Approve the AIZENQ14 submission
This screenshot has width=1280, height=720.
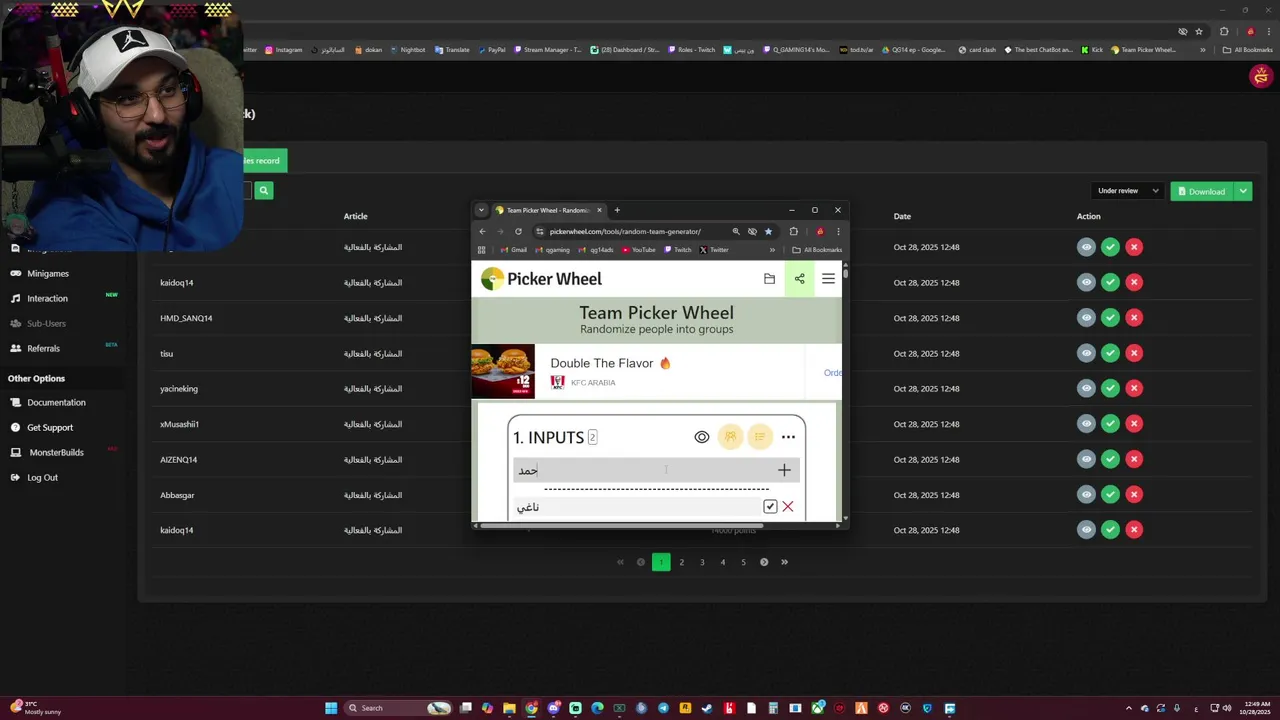click(1110, 459)
